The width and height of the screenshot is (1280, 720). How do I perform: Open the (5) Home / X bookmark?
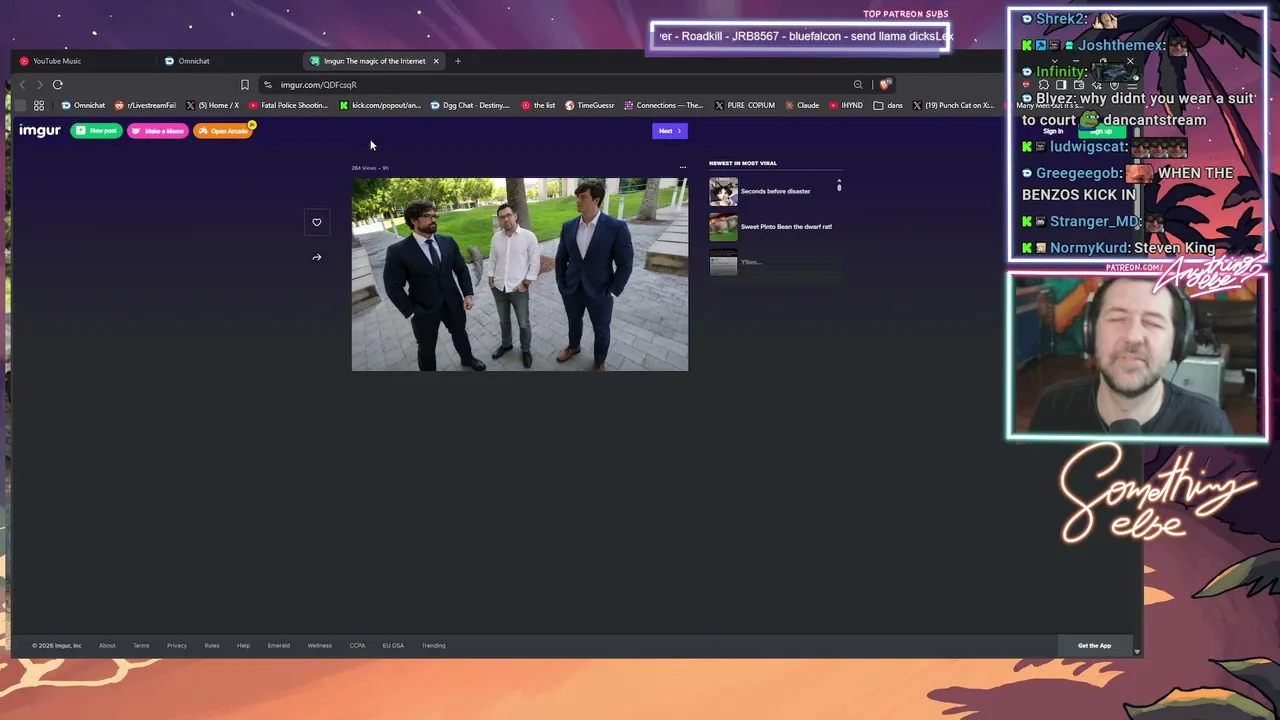tap(212, 105)
